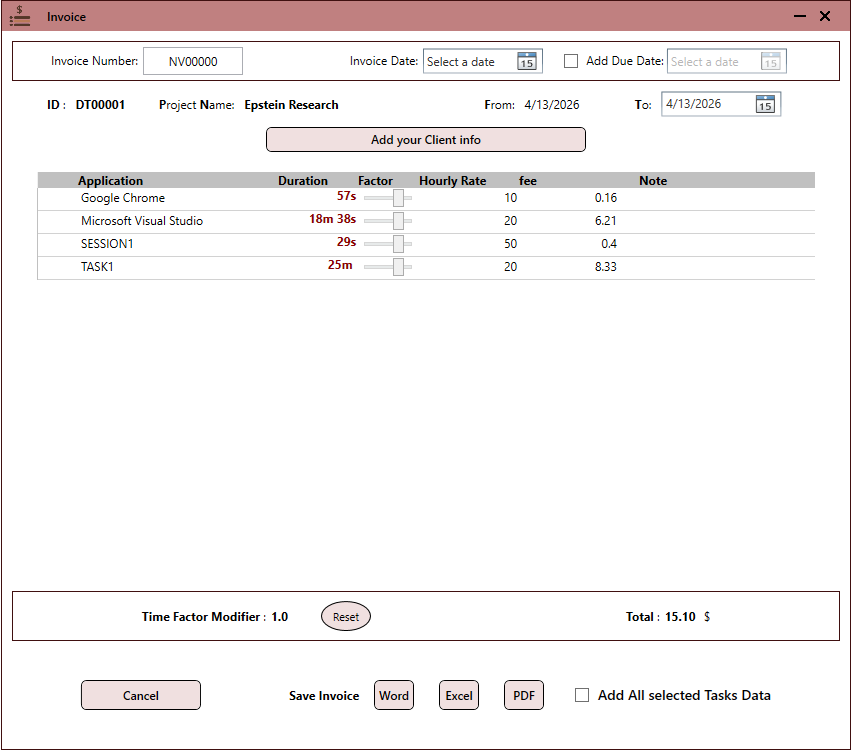The width and height of the screenshot is (852, 750).
Task: Open the Due Date calendar picker icon
Action: coord(772,61)
